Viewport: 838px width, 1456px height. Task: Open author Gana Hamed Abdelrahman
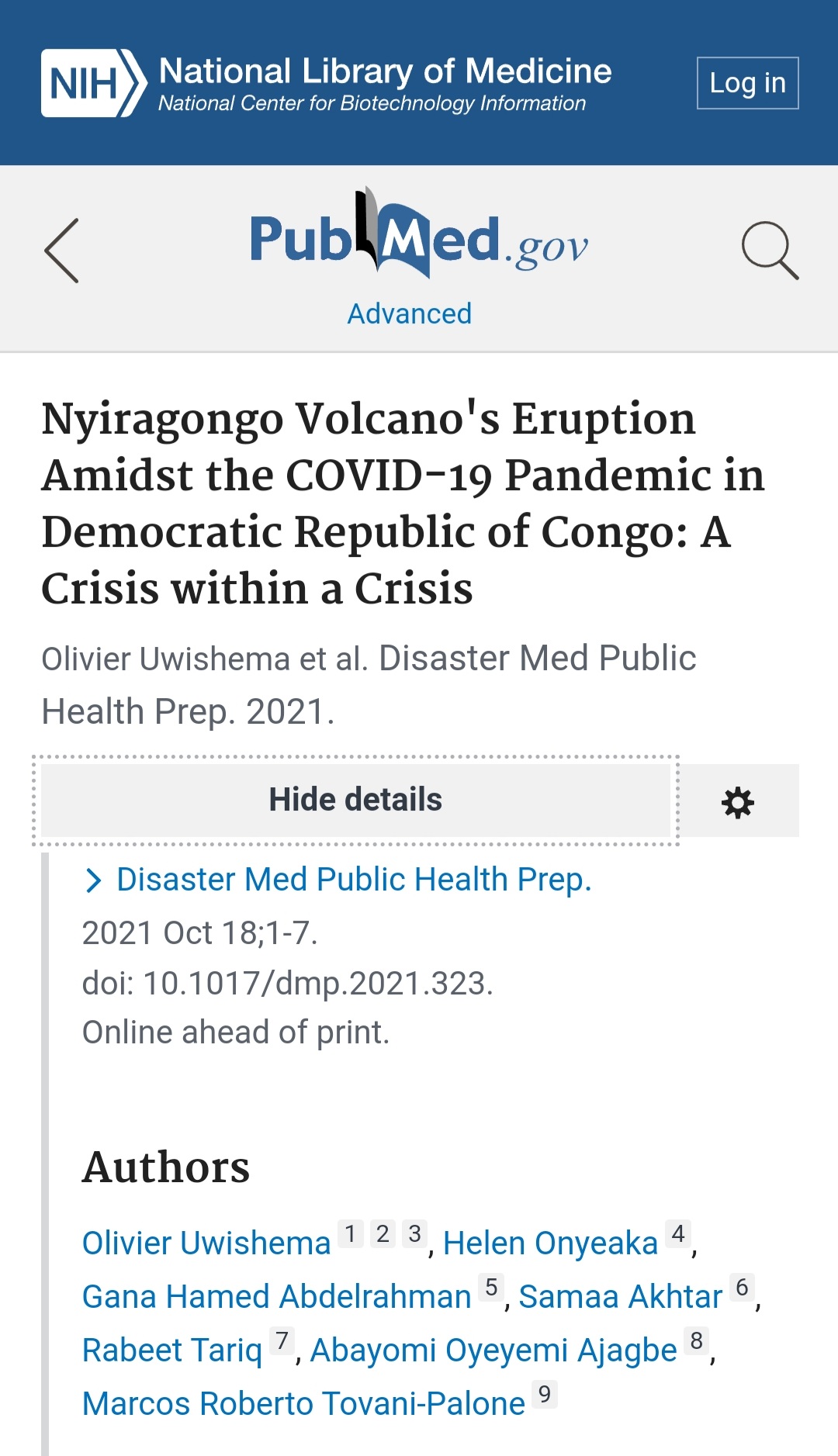pos(277,1296)
